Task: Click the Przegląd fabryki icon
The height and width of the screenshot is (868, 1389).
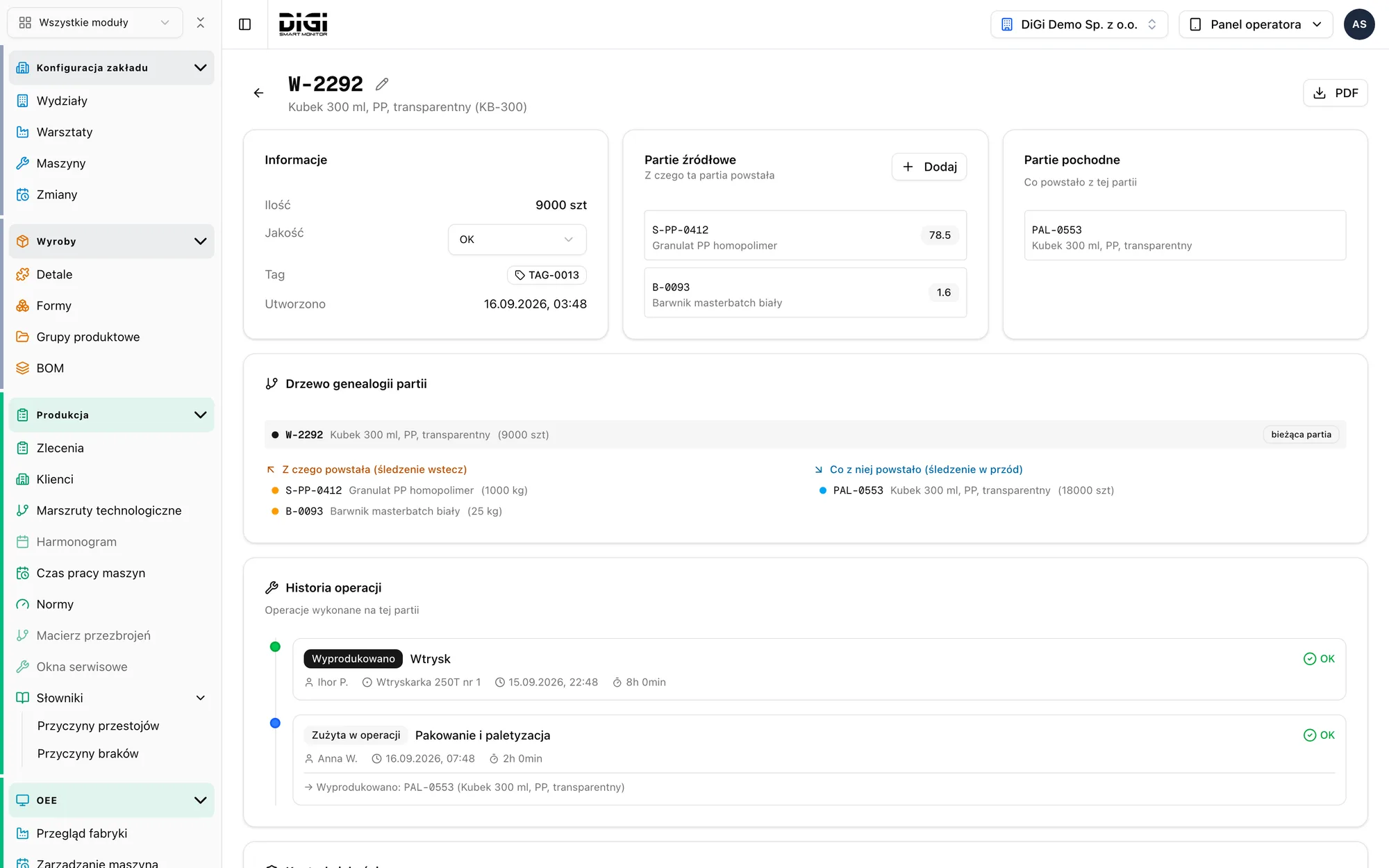Action: 23,833
